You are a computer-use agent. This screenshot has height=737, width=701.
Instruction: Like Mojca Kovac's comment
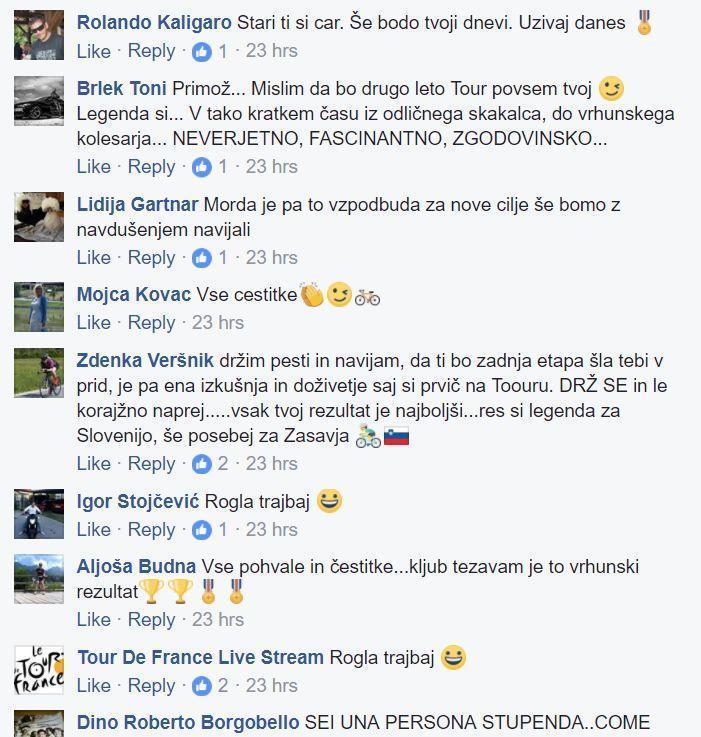[94, 323]
